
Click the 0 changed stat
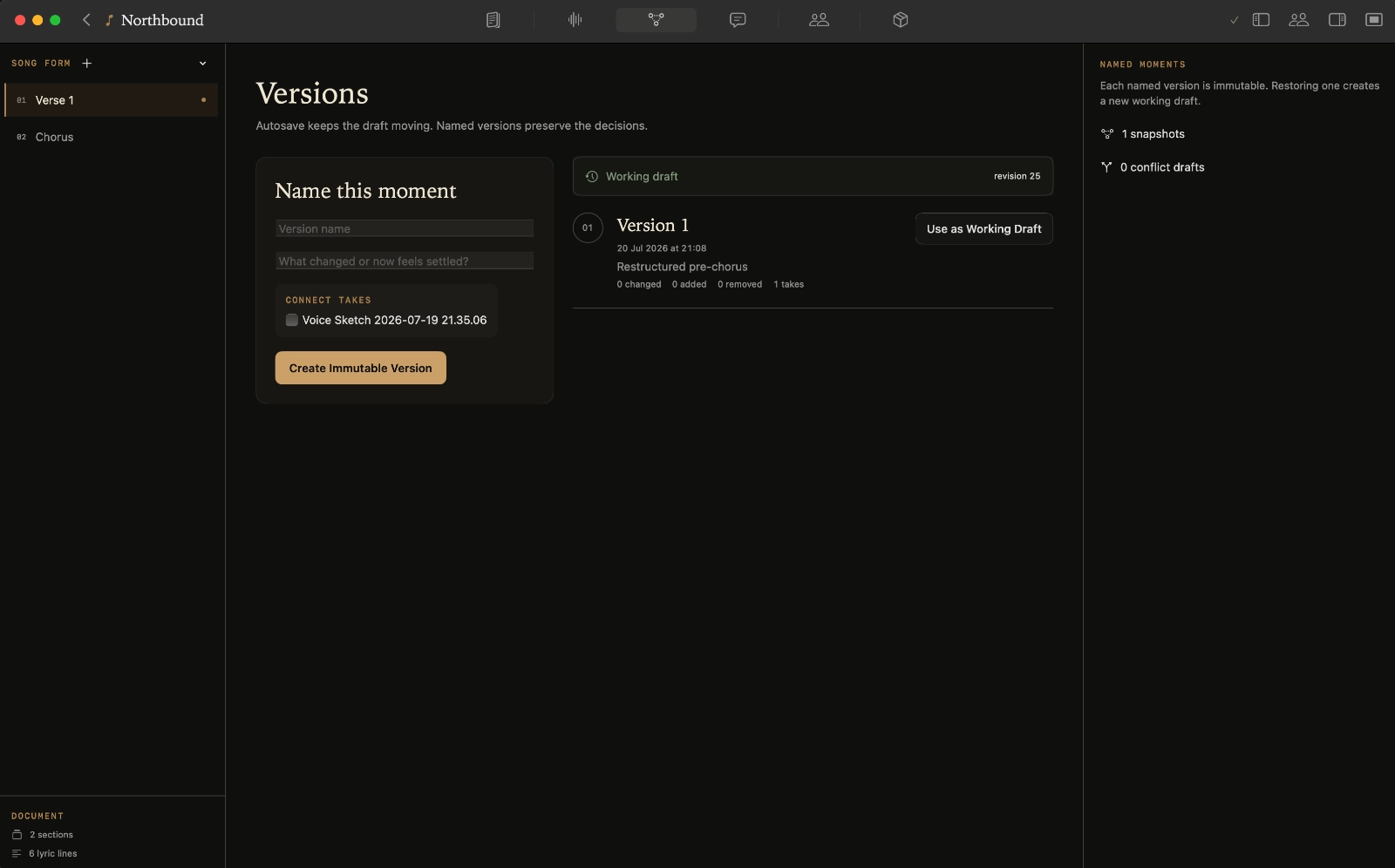[x=639, y=284]
